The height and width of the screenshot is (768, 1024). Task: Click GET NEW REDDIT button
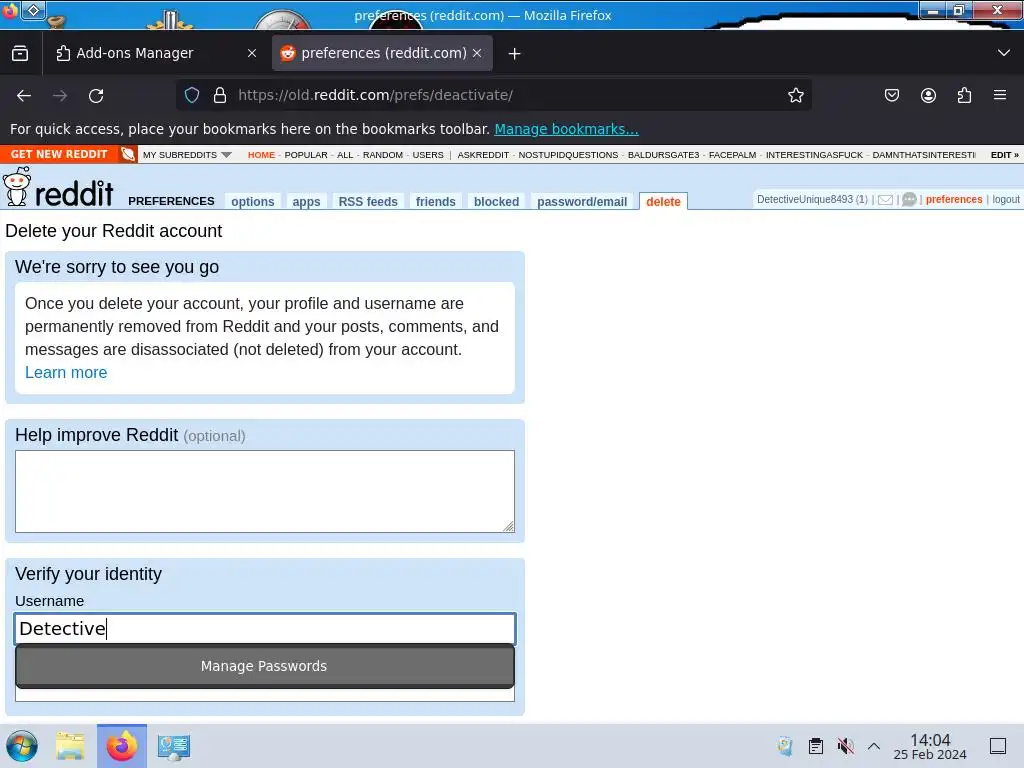(x=59, y=154)
